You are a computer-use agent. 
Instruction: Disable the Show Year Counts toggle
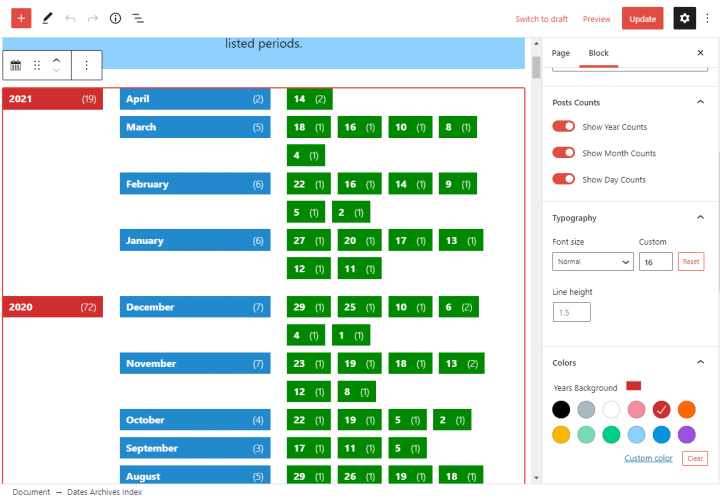click(x=563, y=126)
